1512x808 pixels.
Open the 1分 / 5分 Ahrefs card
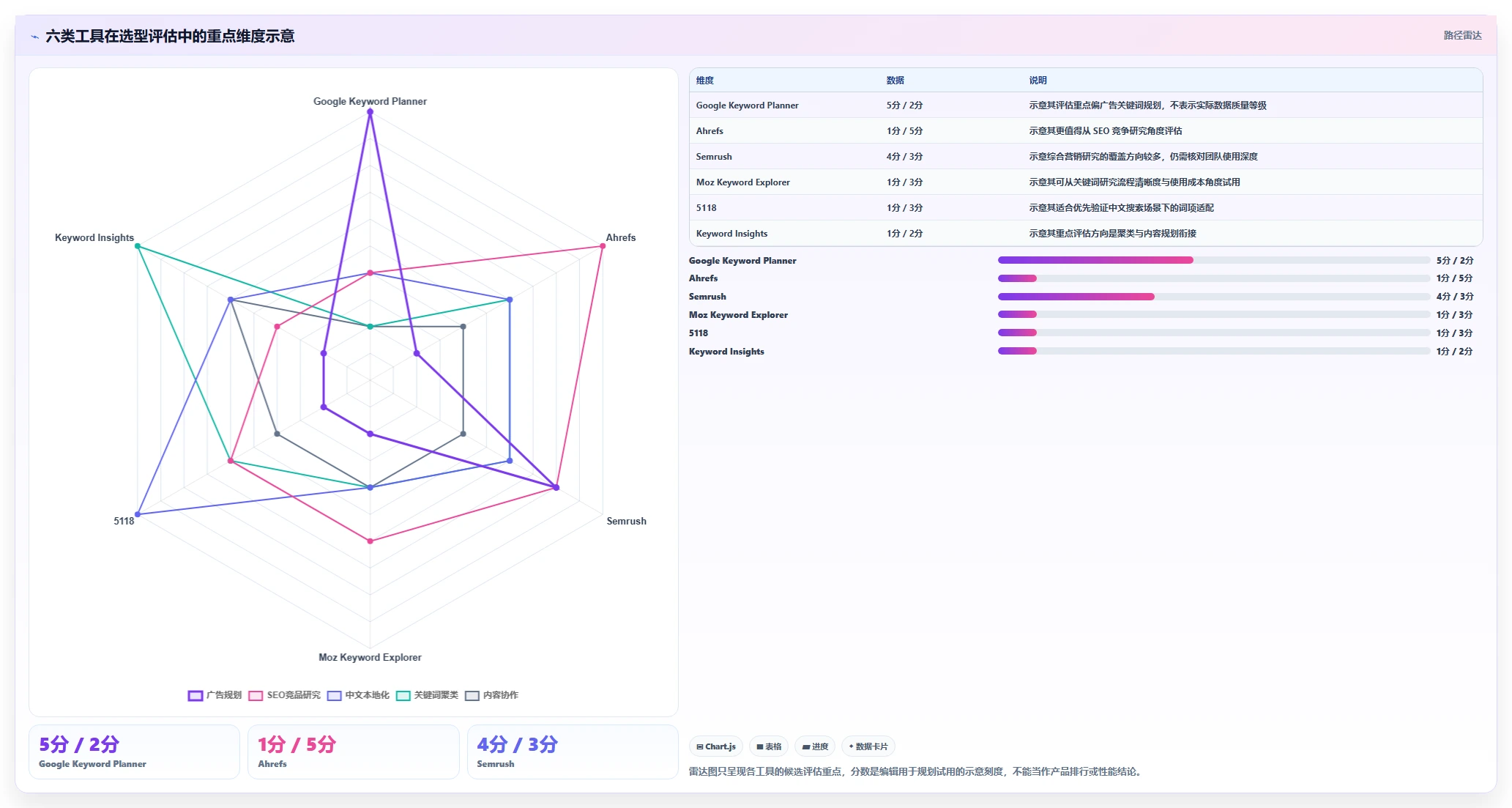[x=353, y=752]
